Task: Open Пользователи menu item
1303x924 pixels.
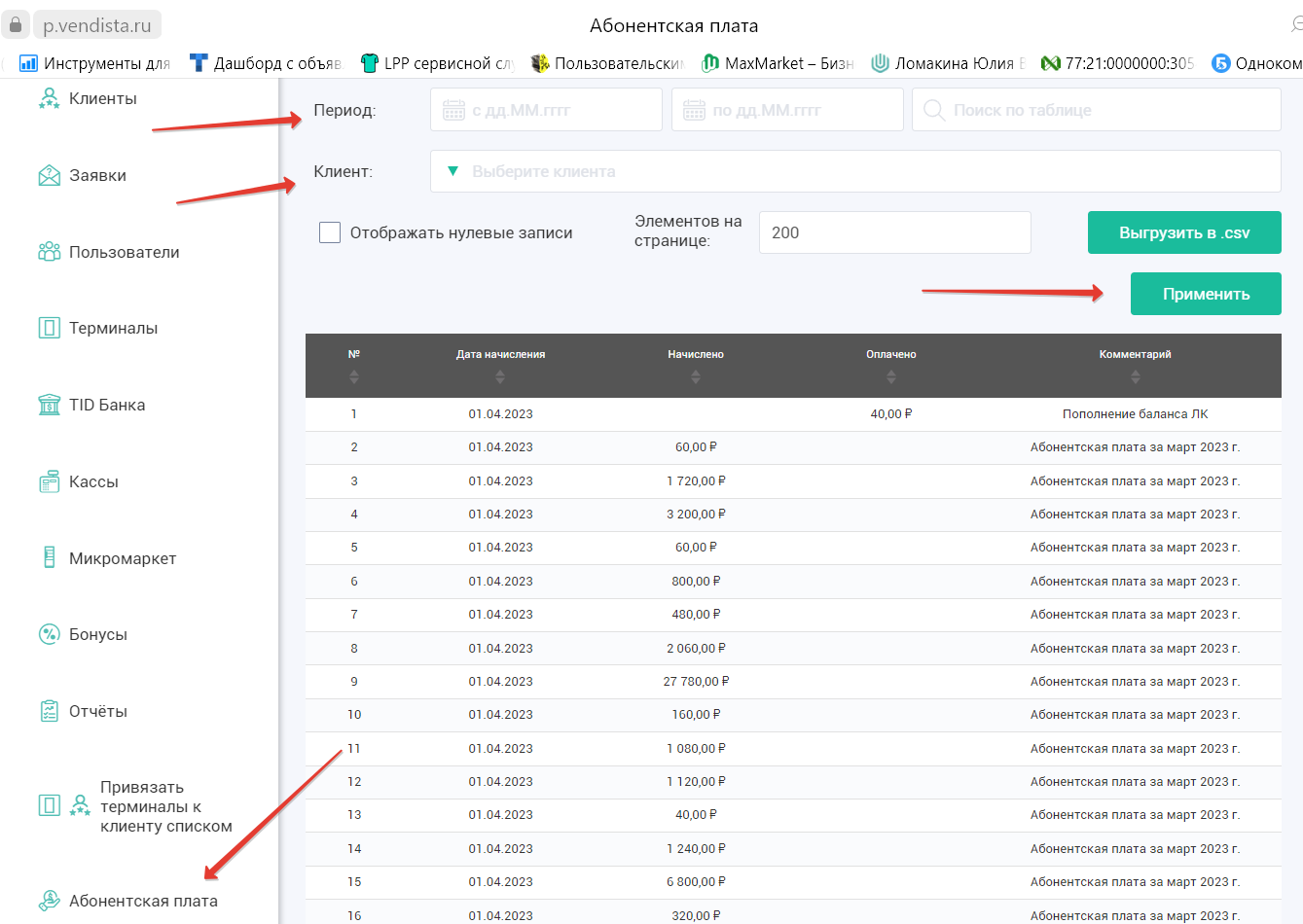Action: (x=125, y=252)
